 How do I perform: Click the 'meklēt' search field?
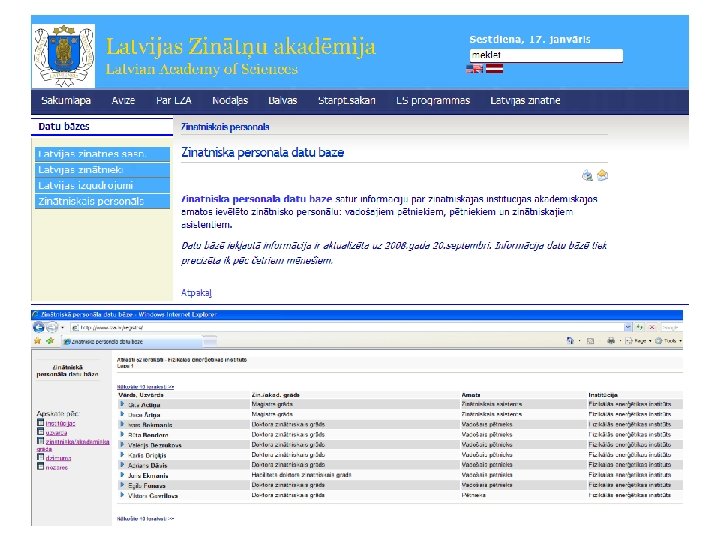(546, 55)
